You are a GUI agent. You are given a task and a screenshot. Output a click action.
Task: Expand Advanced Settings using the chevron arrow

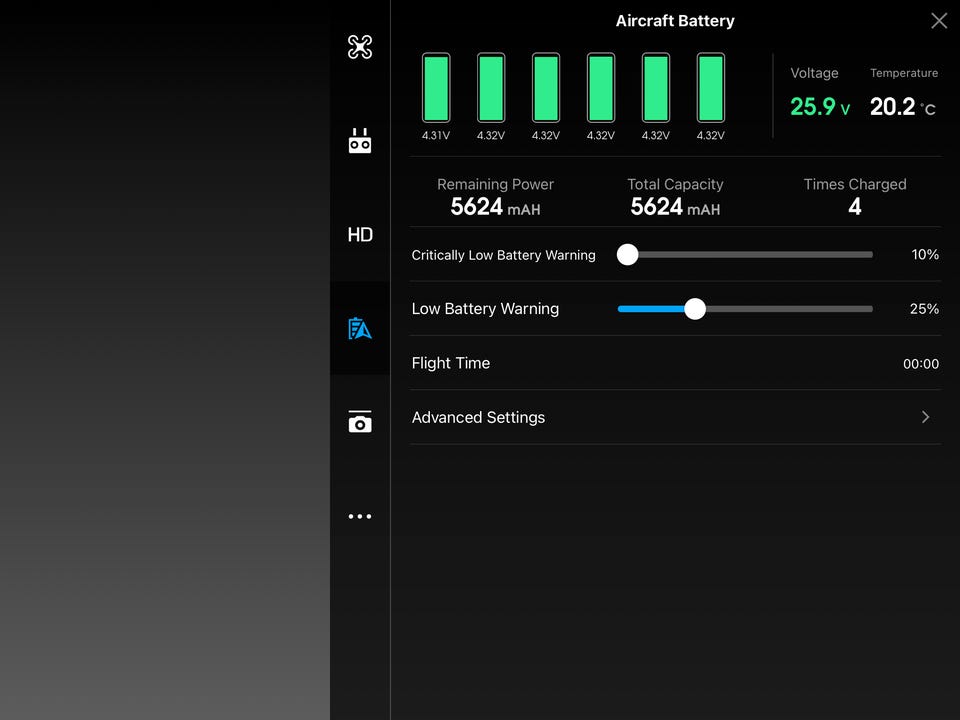tap(925, 418)
